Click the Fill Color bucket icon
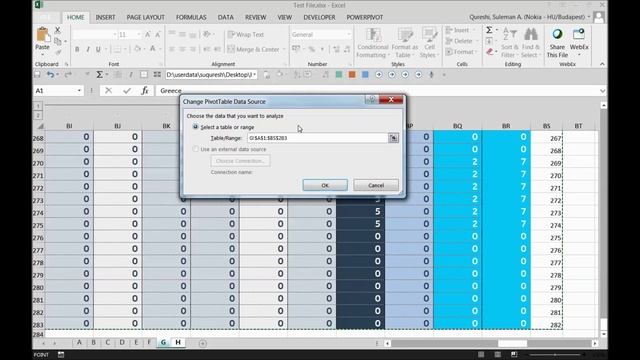The width and height of the screenshot is (640, 360). (x=138, y=49)
